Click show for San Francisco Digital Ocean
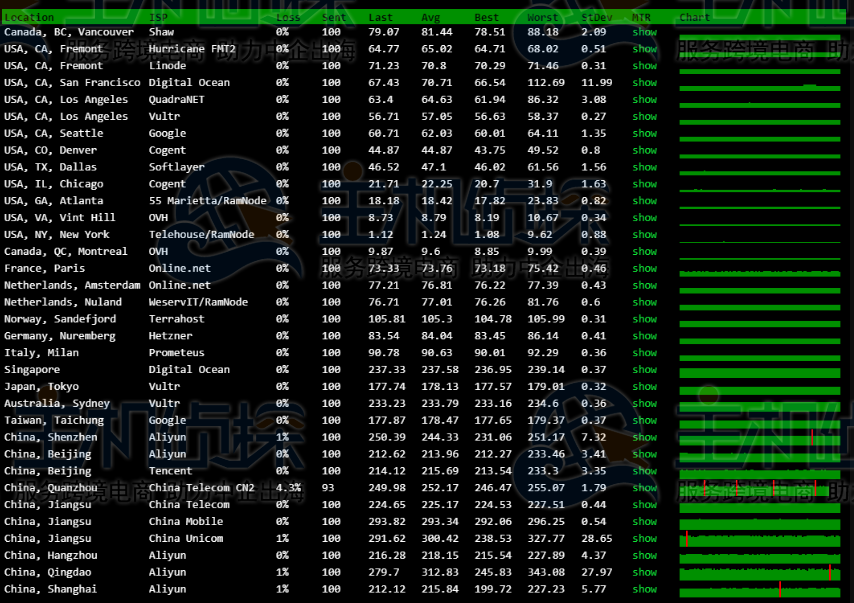This screenshot has height=603, width=854. pos(644,83)
